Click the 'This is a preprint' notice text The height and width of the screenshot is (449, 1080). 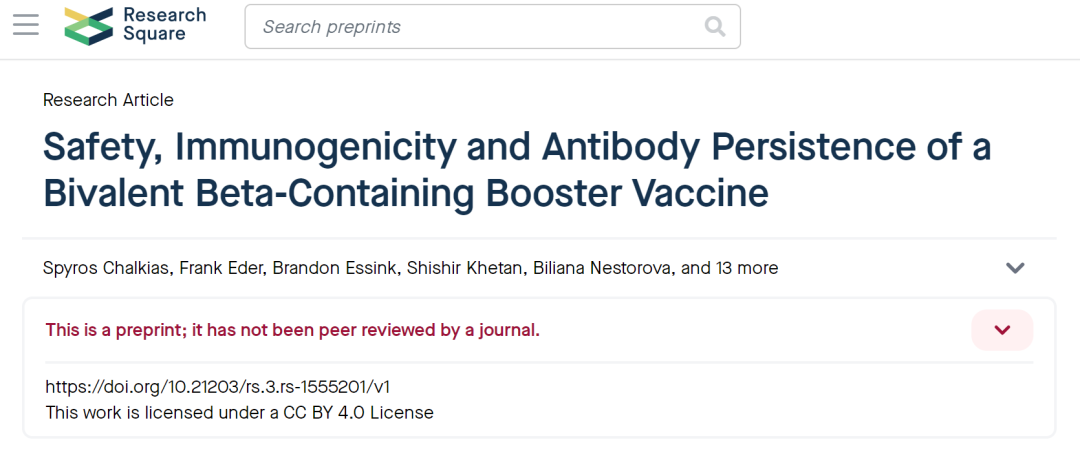[292, 330]
